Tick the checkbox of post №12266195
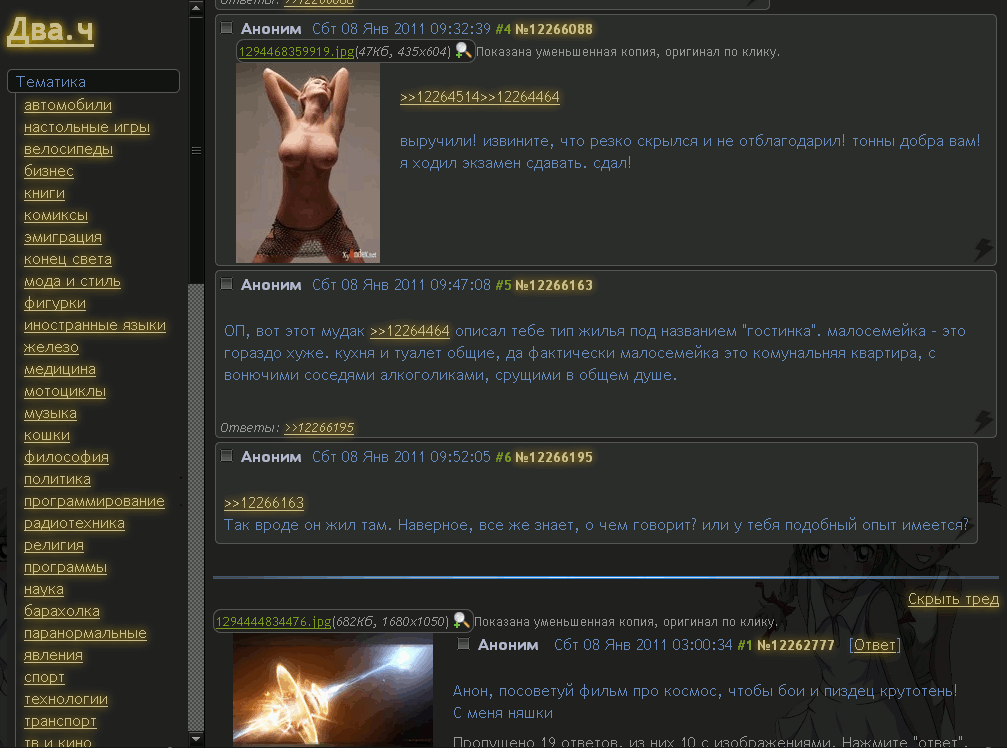Image resolution: width=1007 pixels, height=748 pixels. click(x=226, y=456)
